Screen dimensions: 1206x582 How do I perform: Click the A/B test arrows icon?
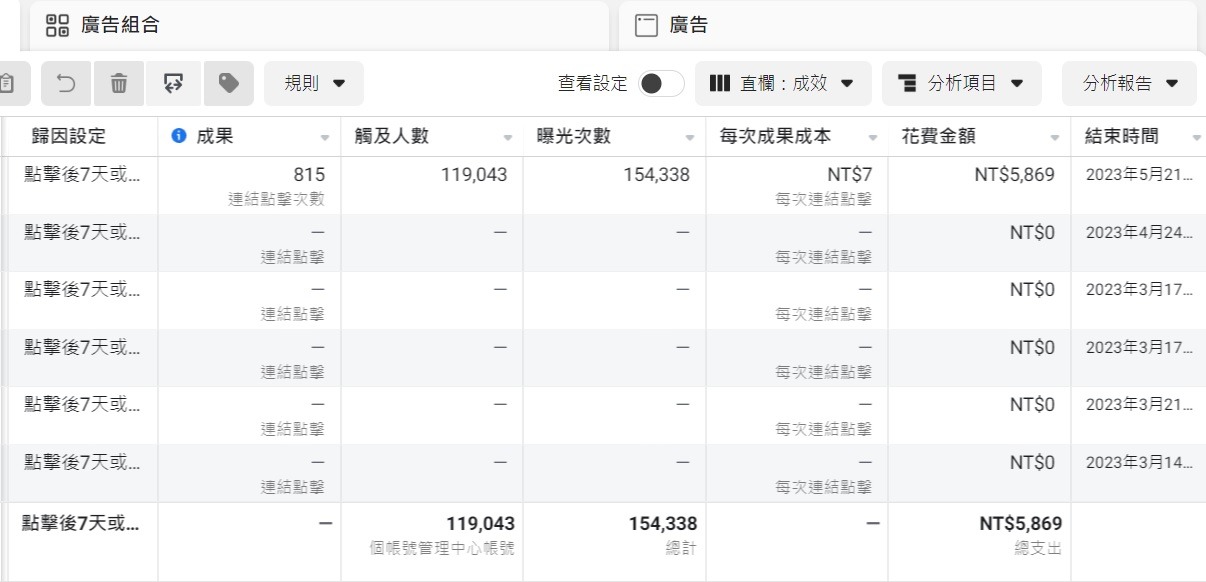pos(173,84)
